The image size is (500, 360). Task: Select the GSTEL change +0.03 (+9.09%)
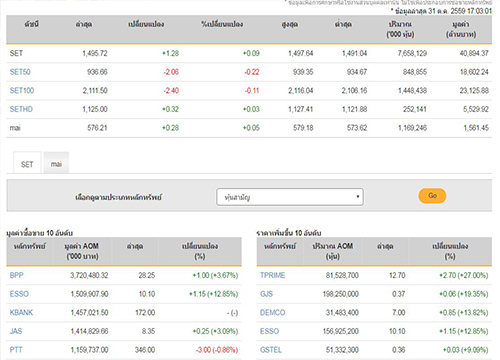pyautogui.click(x=465, y=350)
